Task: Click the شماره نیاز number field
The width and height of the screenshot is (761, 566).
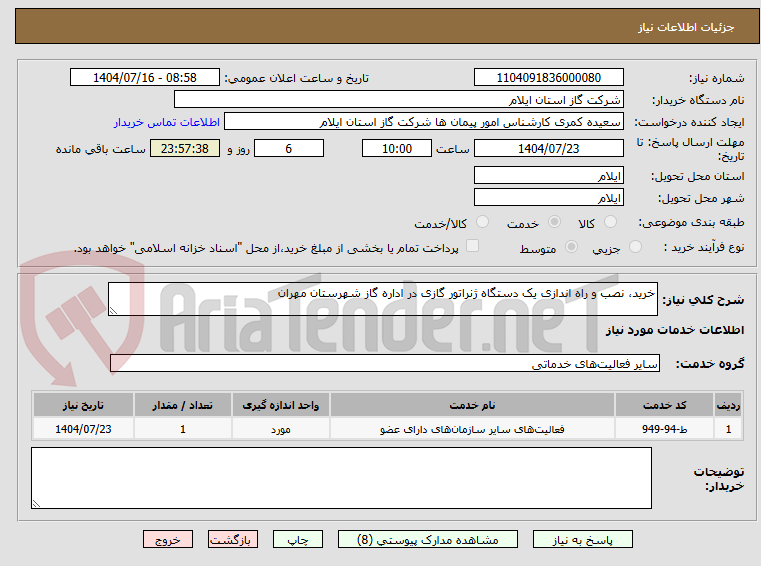Action: point(548,78)
